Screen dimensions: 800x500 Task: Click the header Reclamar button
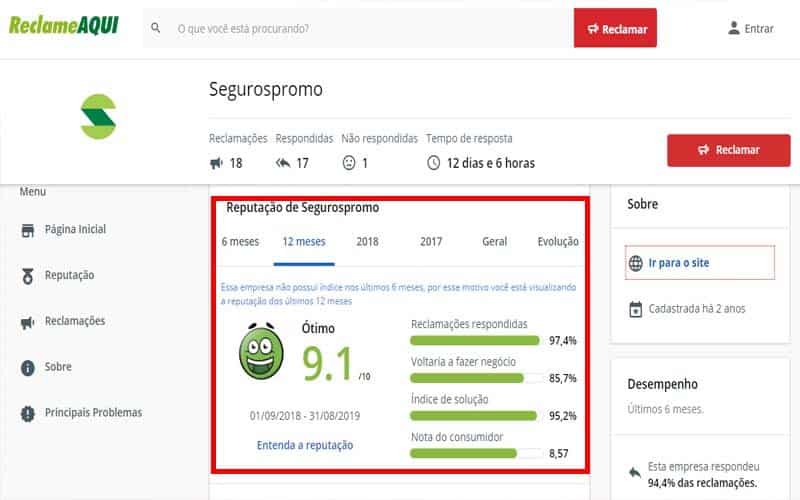pos(615,28)
